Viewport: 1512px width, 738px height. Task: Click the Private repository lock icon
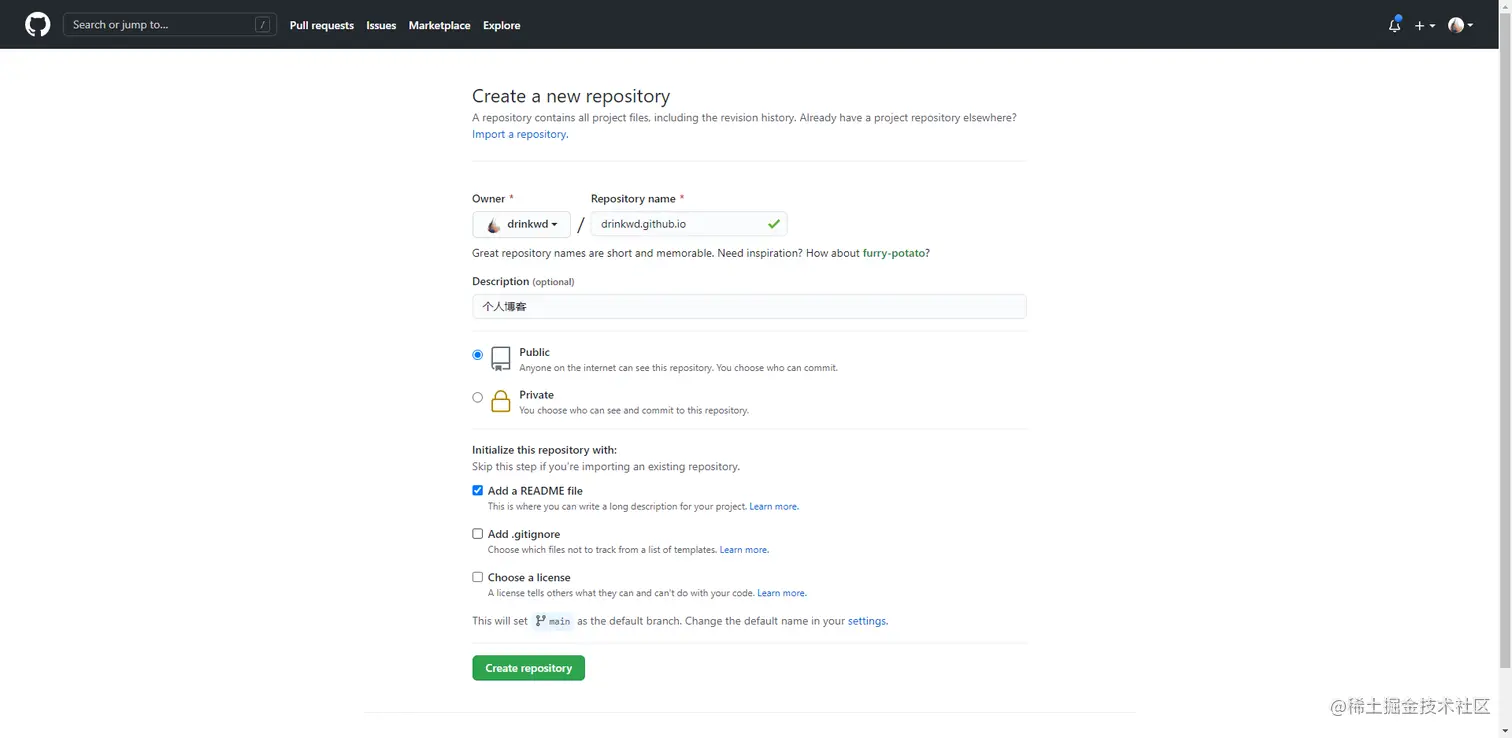tap(501, 402)
